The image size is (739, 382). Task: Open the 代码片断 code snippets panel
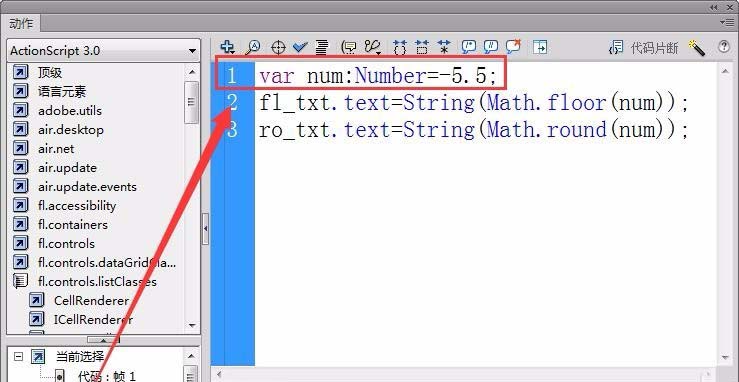coord(644,47)
